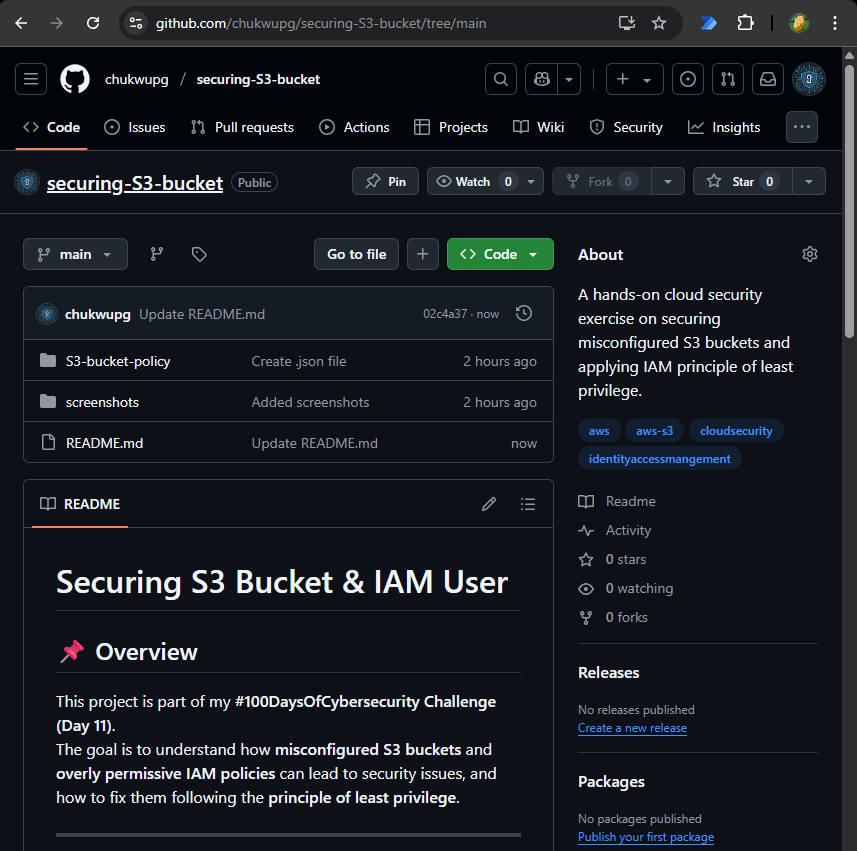Click the browser reload button
This screenshot has width=857, height=851.
93,23
